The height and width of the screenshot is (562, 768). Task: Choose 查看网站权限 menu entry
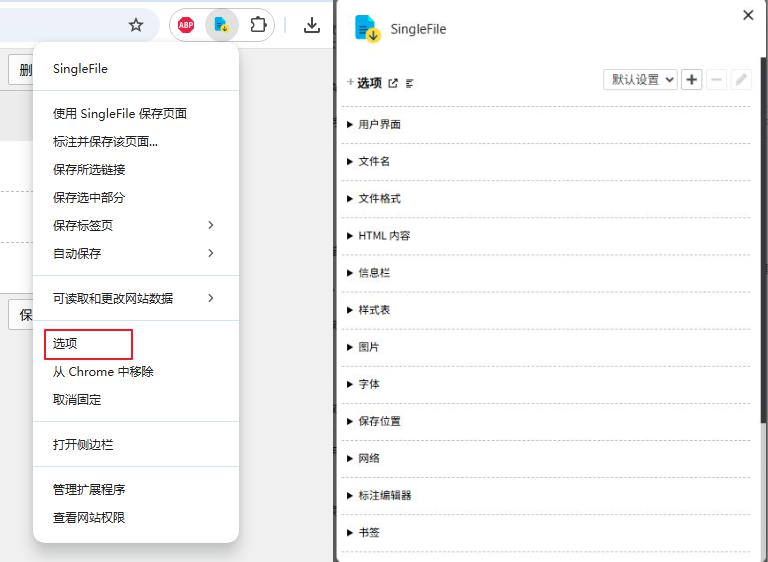point(136,517)
